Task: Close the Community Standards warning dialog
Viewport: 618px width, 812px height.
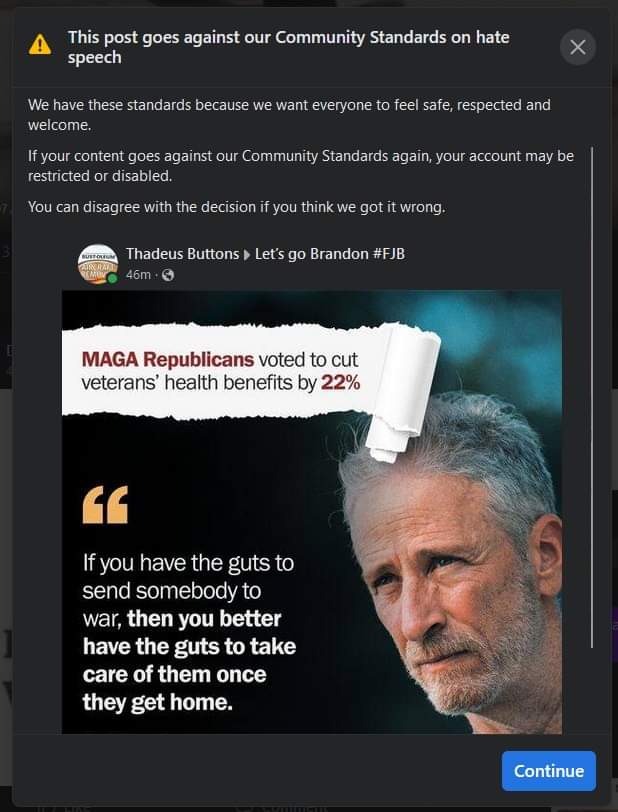Action: [578, 47]
